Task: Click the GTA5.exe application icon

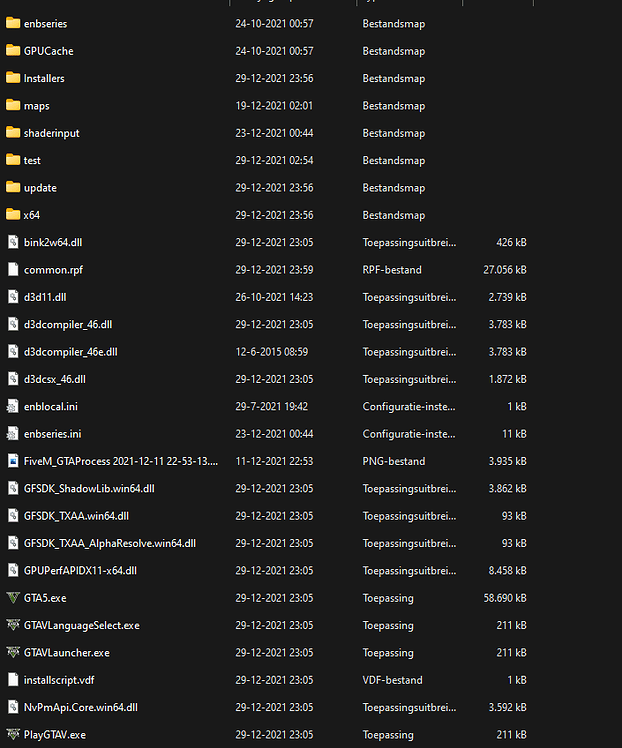Action: tap(13, 598)
